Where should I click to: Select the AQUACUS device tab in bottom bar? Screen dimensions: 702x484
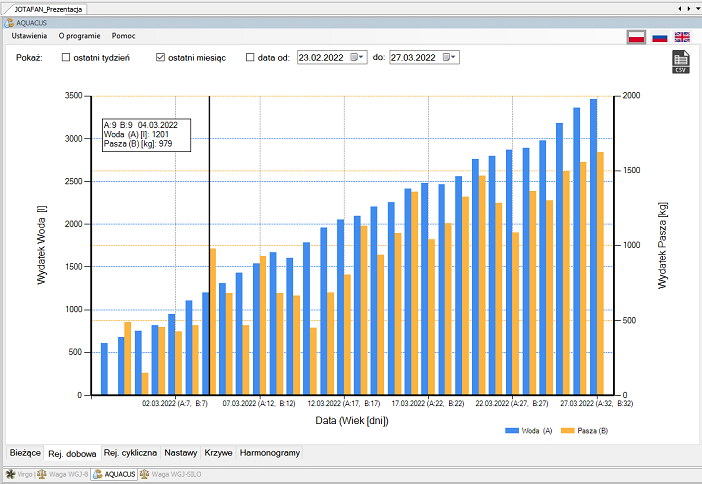pyautogui.click(x=115, y=474)
